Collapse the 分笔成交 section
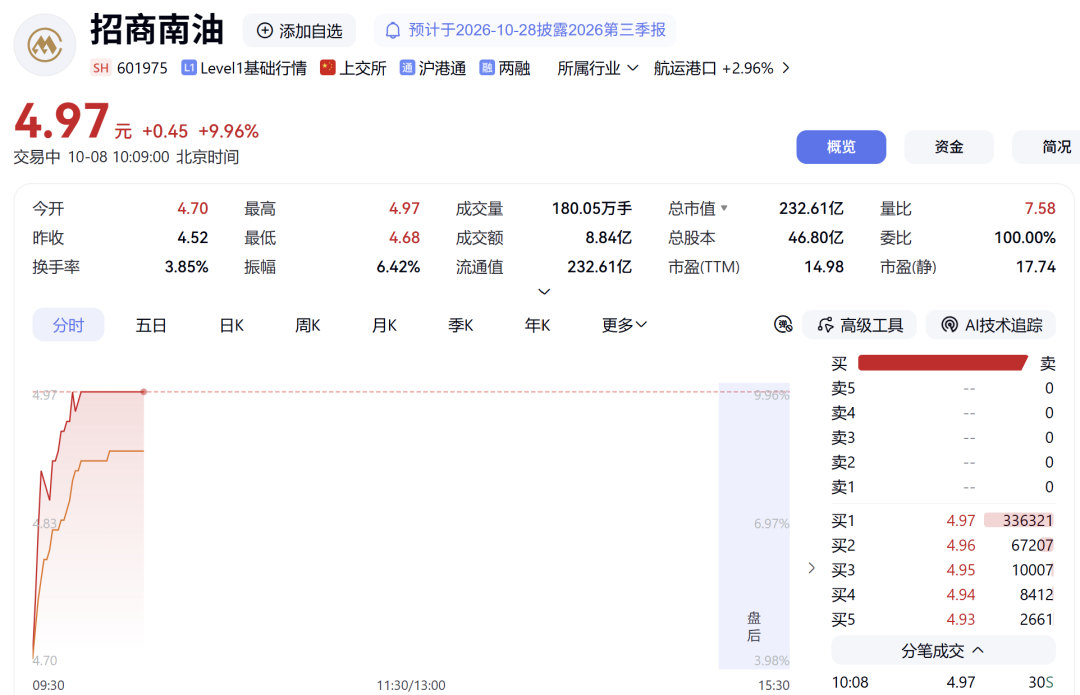The height and width of the screenshot is (695, 1080). click(943, 651)
